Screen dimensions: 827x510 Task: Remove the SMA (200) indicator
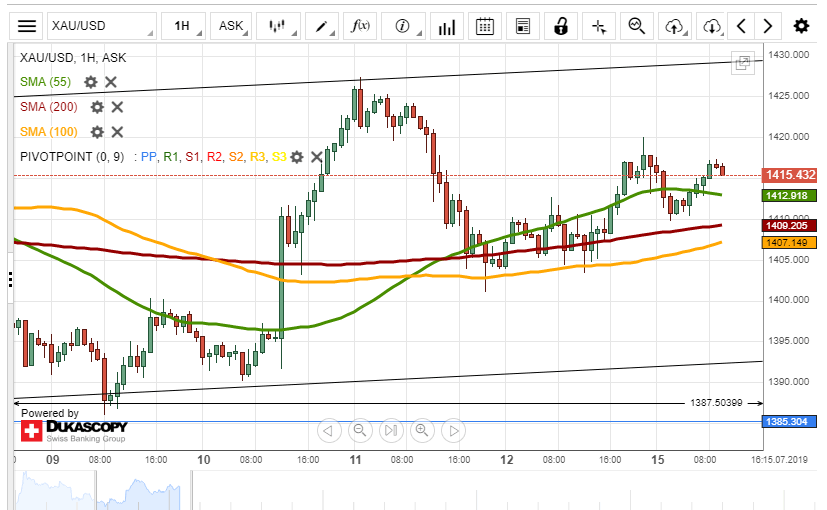pos(117,107)
